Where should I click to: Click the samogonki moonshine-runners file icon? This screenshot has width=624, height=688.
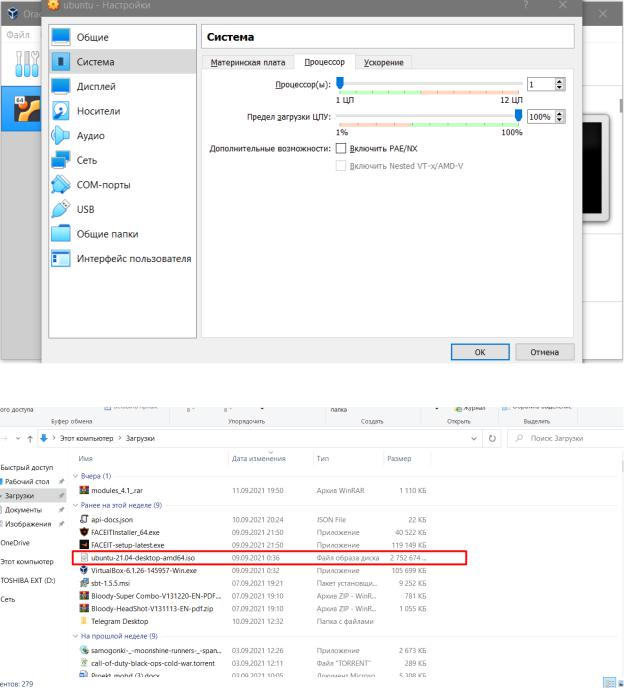coord(84,650)
